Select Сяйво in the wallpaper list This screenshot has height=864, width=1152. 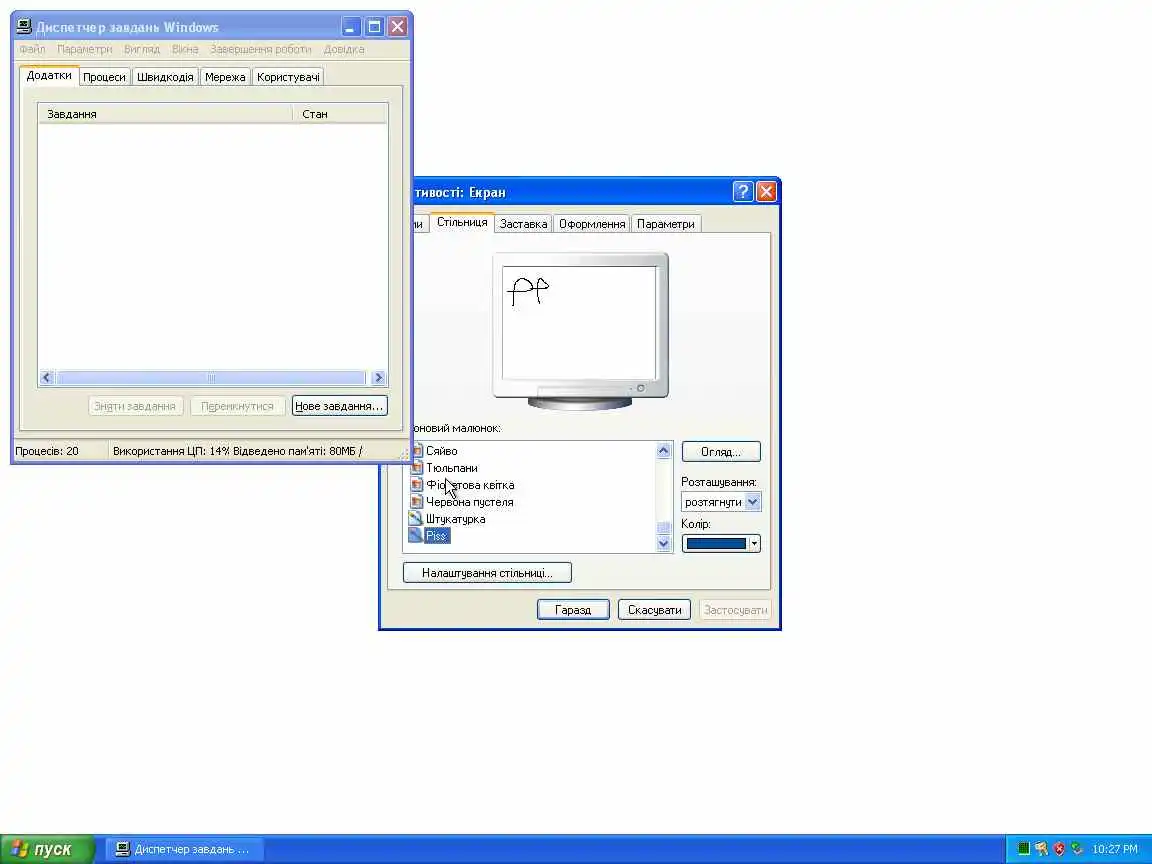click(x=442, y=451)
